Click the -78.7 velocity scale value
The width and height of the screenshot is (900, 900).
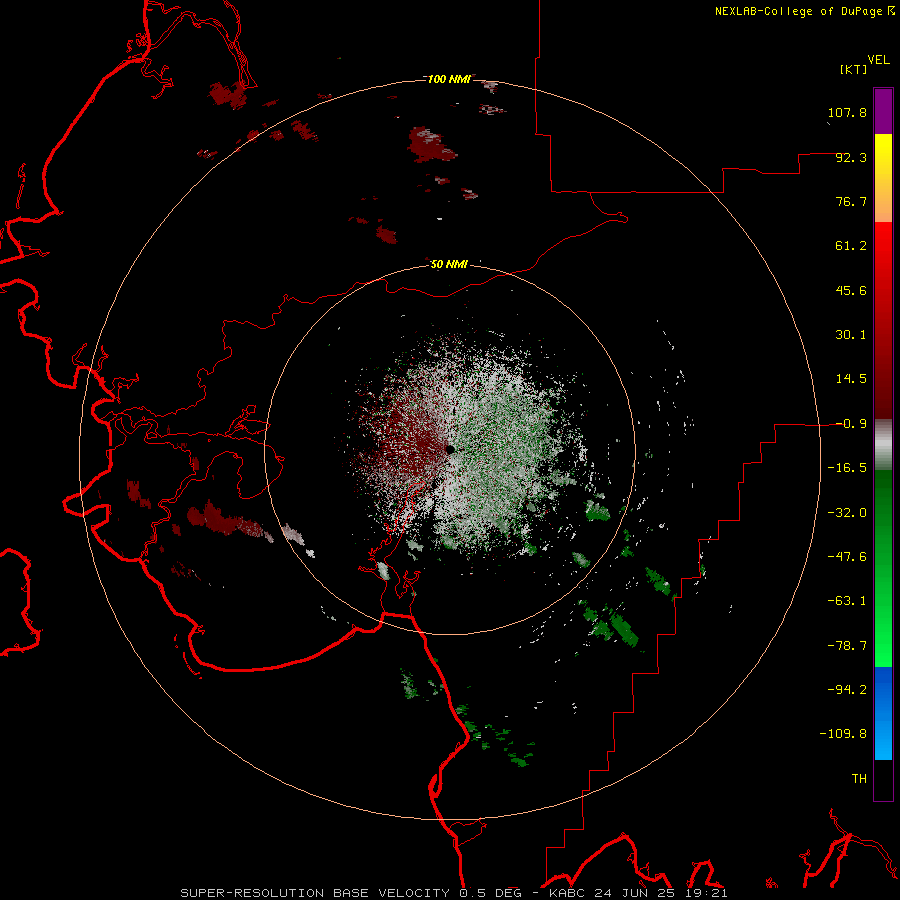coord(847,646)
